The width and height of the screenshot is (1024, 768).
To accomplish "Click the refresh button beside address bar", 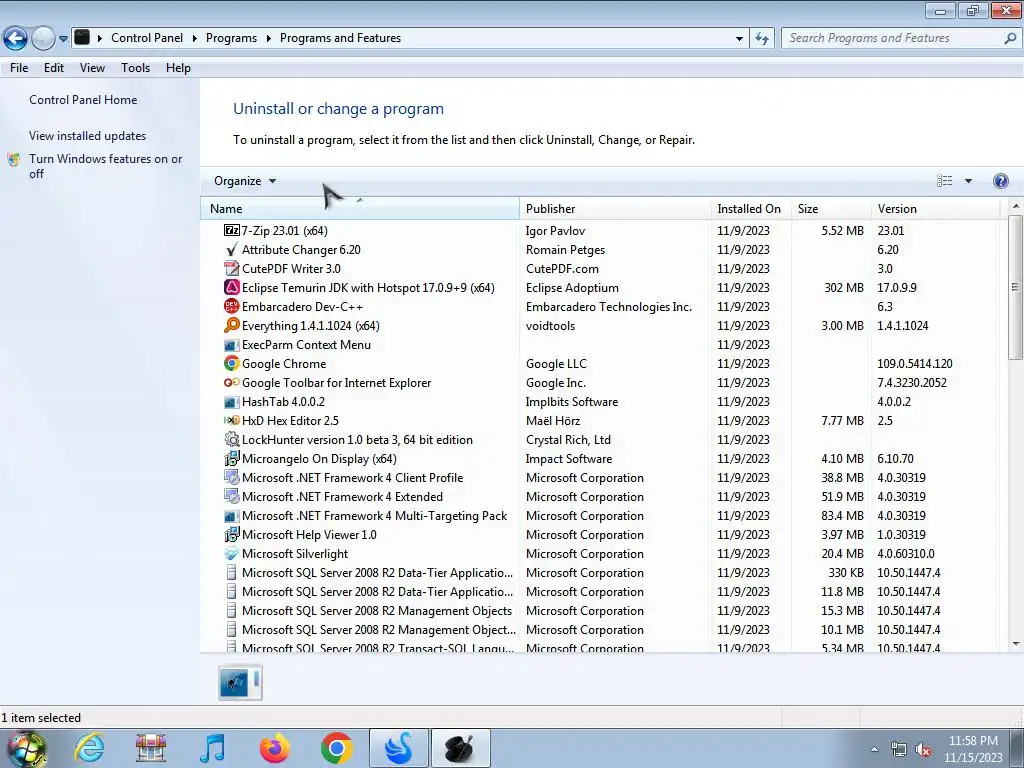I will point(761,39).
